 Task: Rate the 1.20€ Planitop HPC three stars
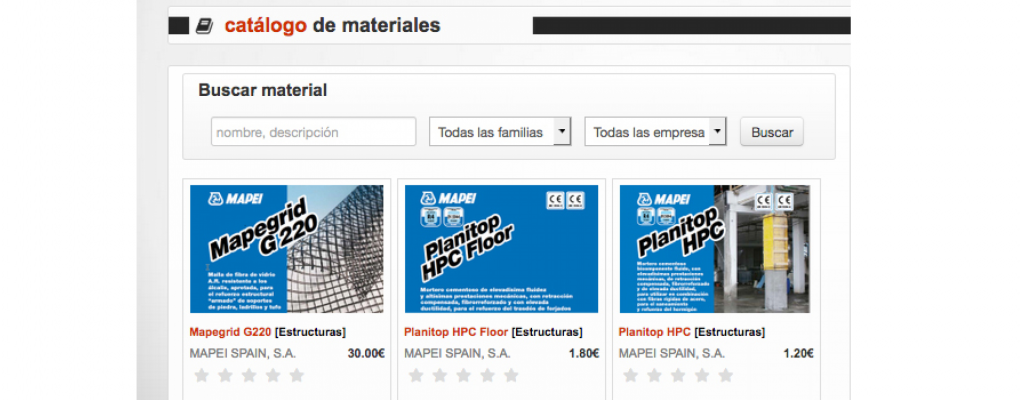point(678,375)
